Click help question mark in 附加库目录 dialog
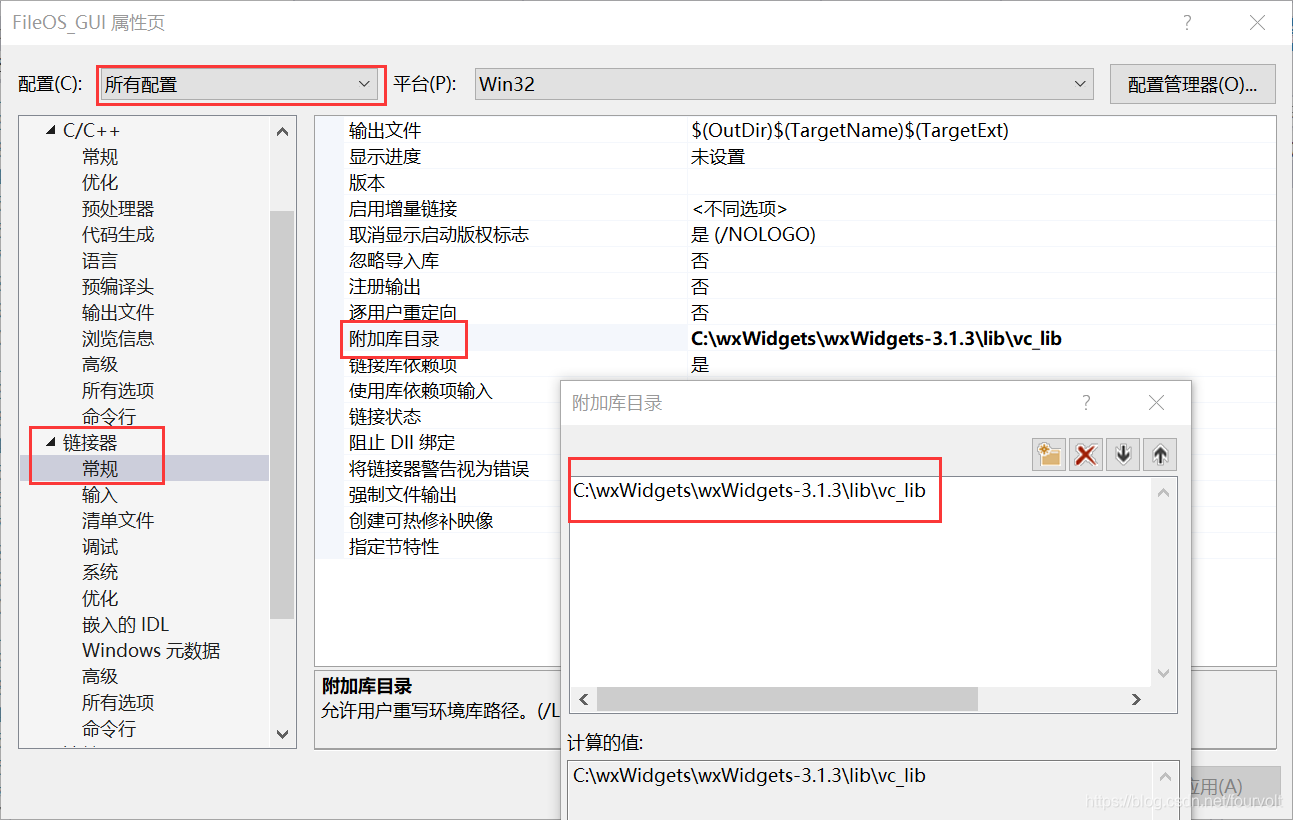Viewport: 1293px width, 820px height. coord(1086,403)
